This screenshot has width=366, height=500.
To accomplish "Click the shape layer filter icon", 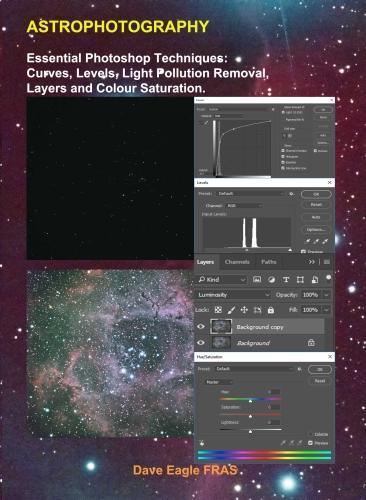I will coord(300,280).
